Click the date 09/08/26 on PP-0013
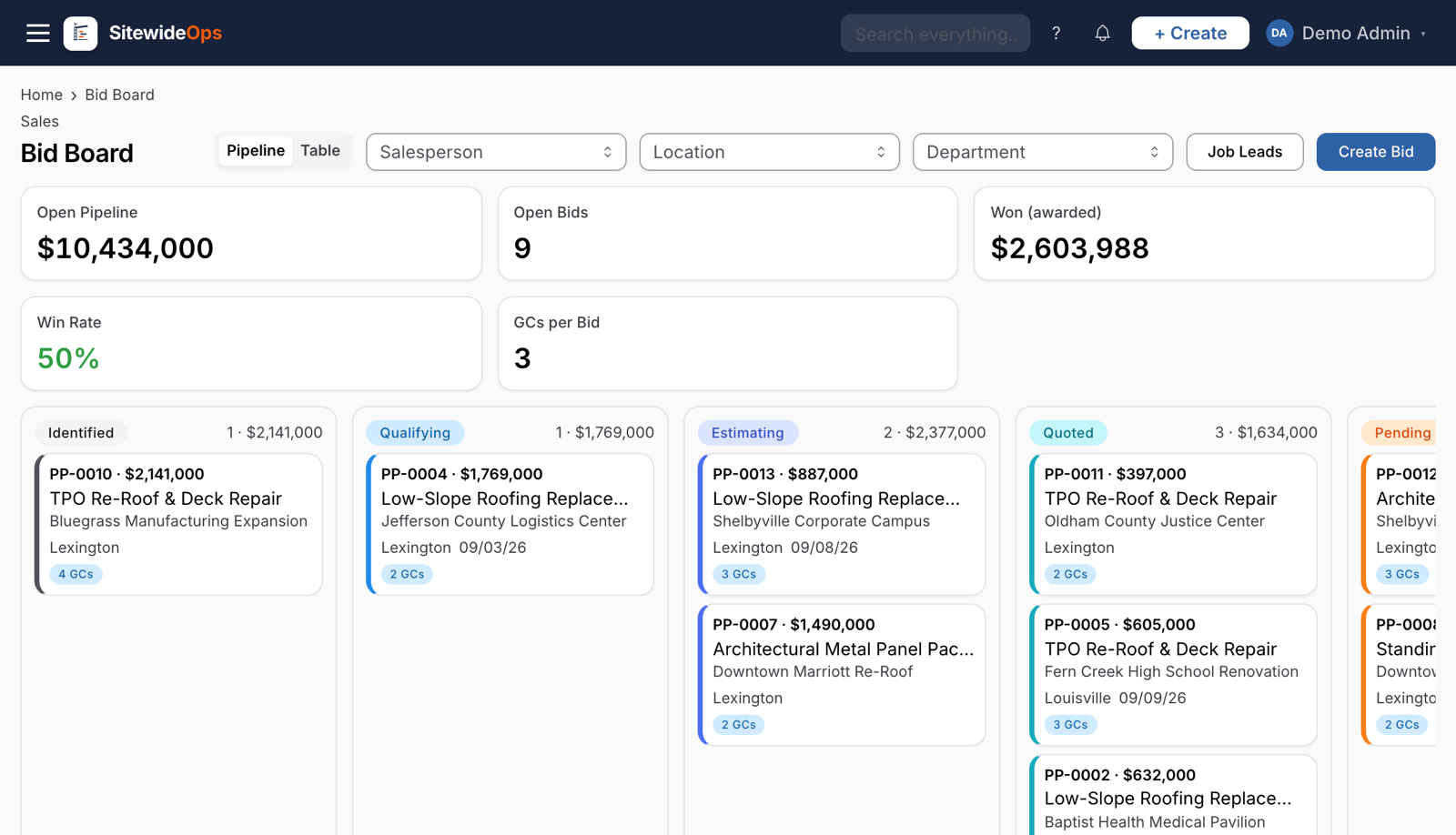 click(x=824, y=548)
